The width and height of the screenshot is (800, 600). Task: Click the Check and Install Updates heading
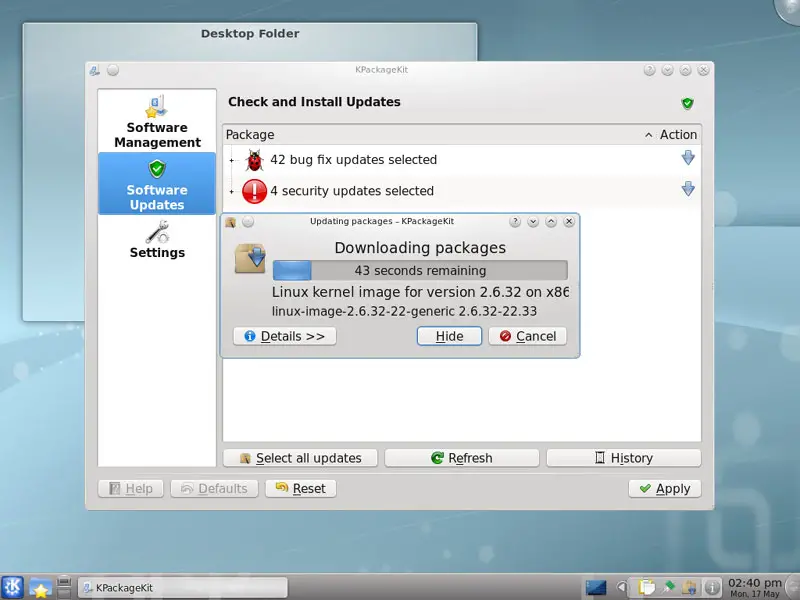pos(314,102)
